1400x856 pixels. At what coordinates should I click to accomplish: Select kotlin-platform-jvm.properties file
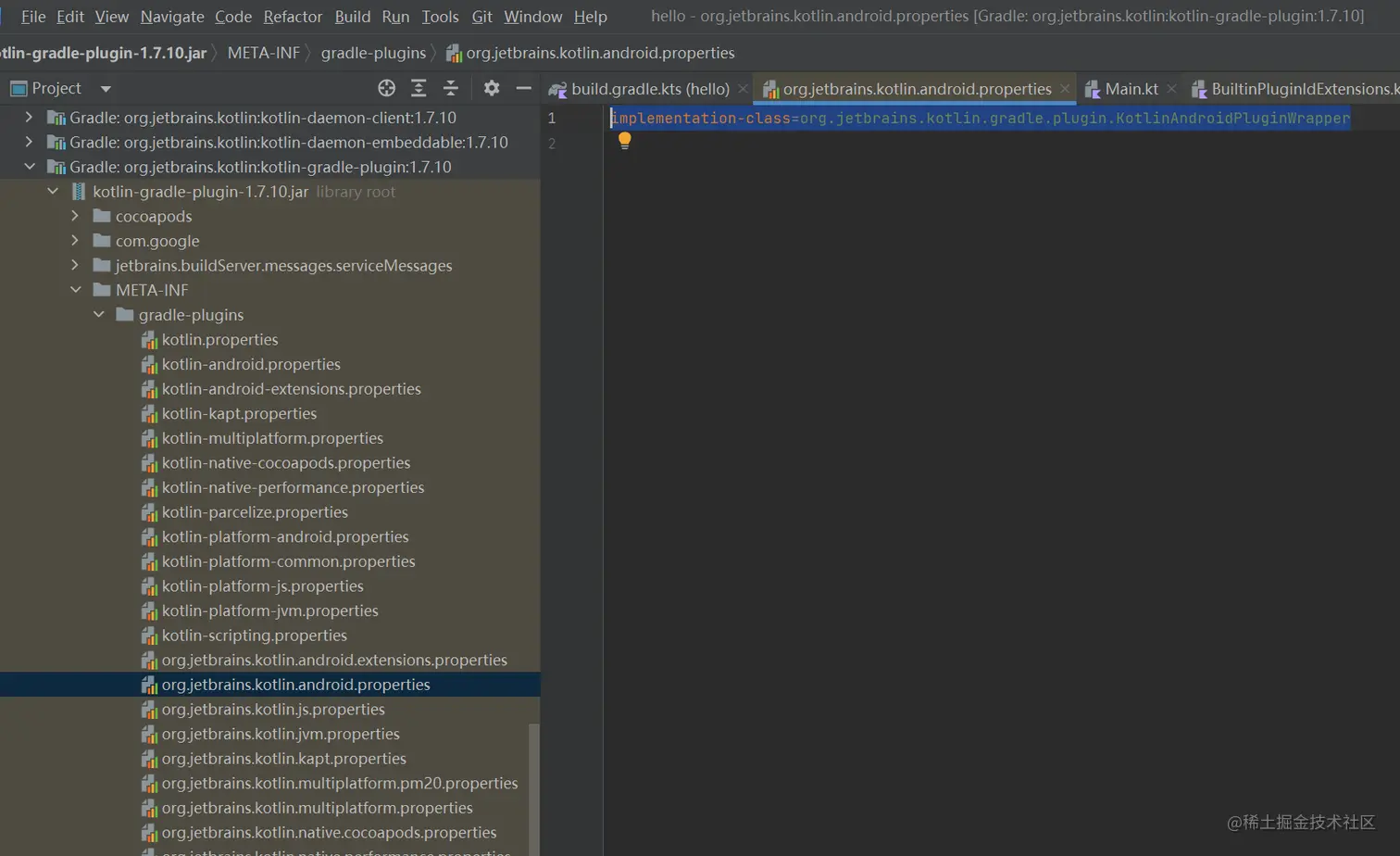point(269,611)
